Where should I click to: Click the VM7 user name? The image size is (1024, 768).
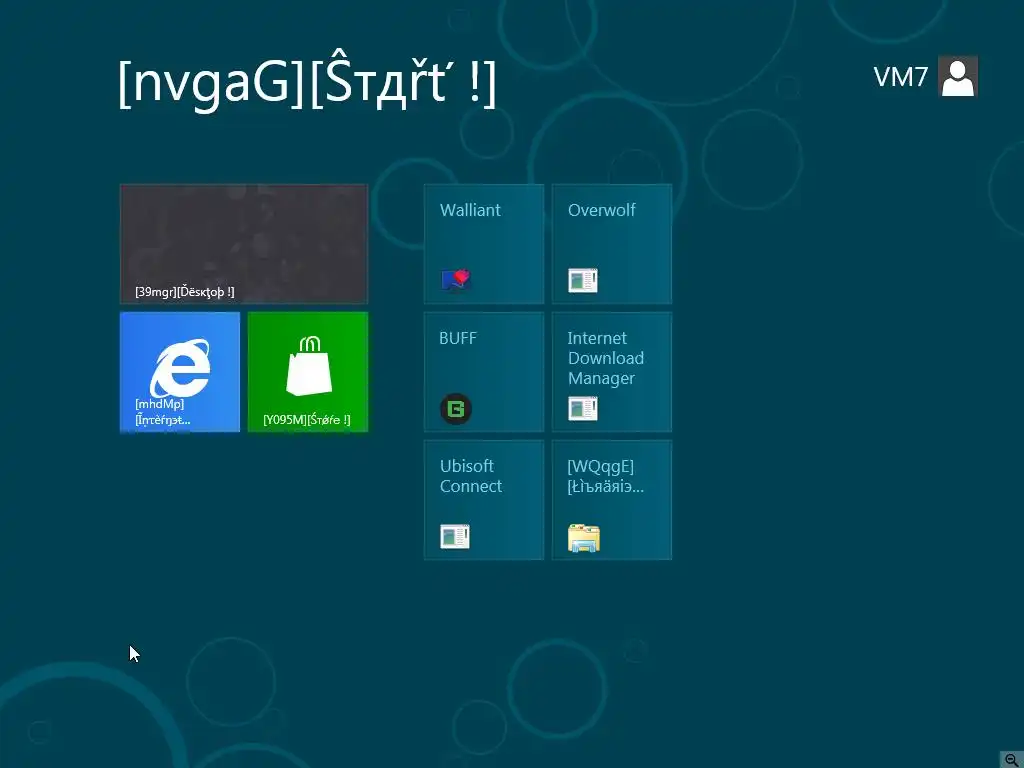click(x=901, y=77)
